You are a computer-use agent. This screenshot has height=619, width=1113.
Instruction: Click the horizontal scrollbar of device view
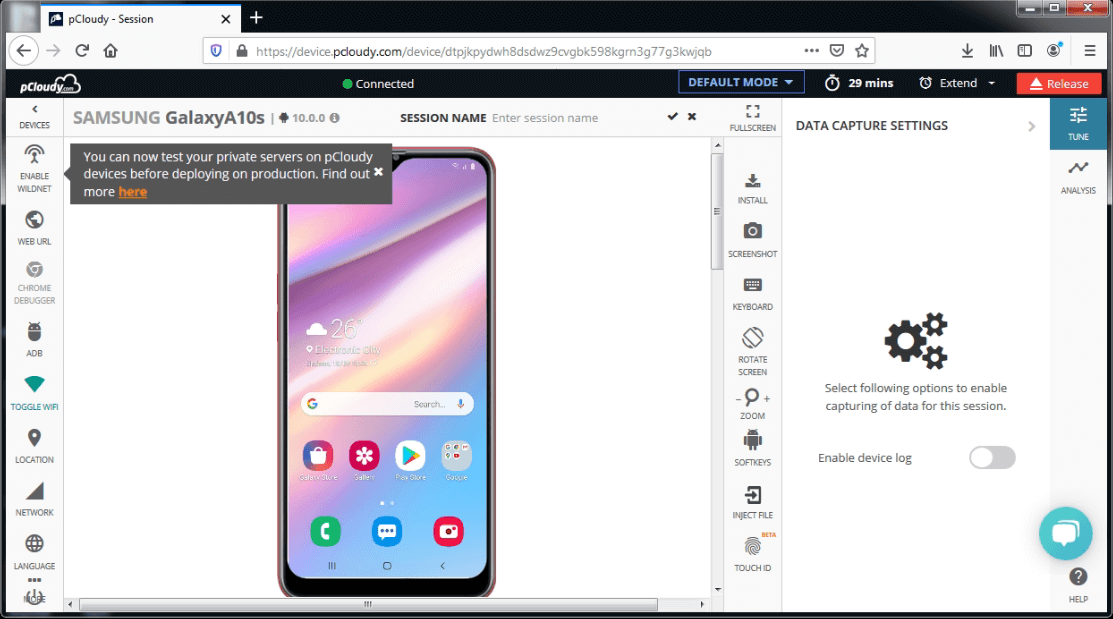pyautogui.click(x=368, y=604)
